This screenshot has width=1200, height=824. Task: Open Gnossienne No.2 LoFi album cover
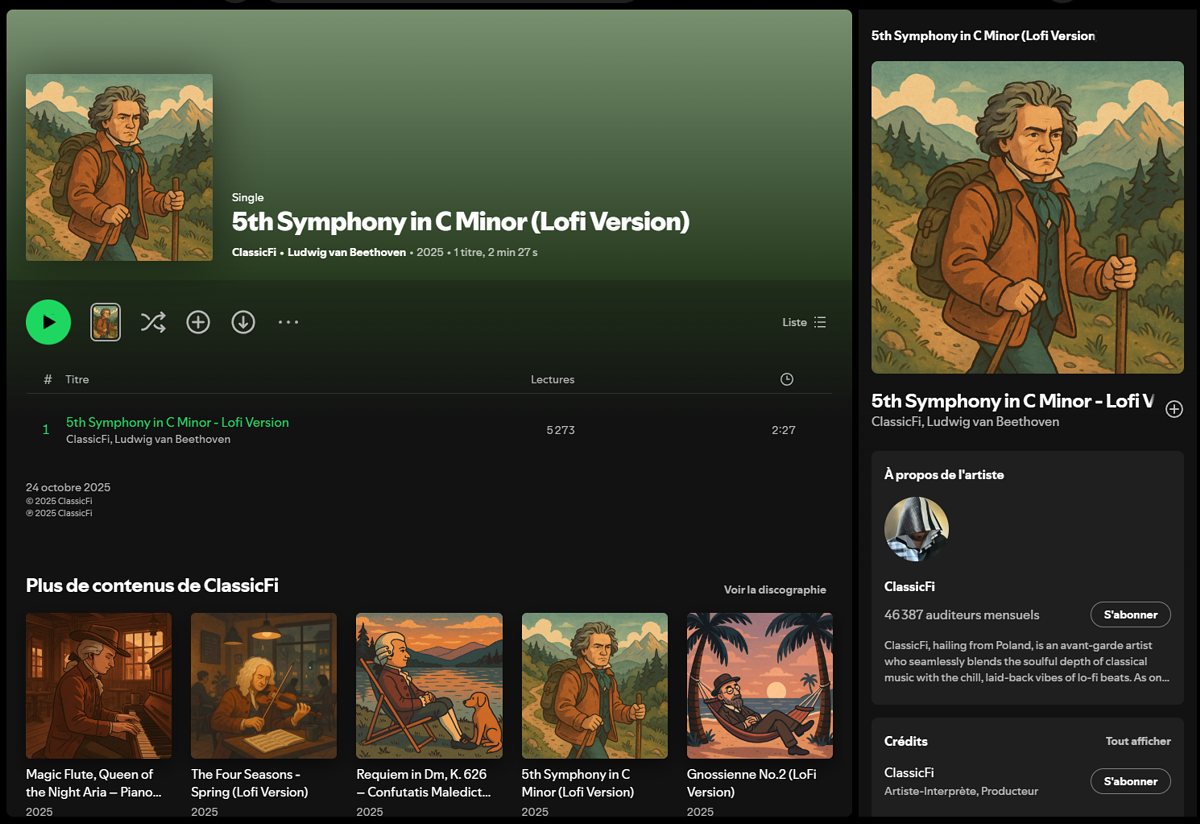tap(760, 686)
